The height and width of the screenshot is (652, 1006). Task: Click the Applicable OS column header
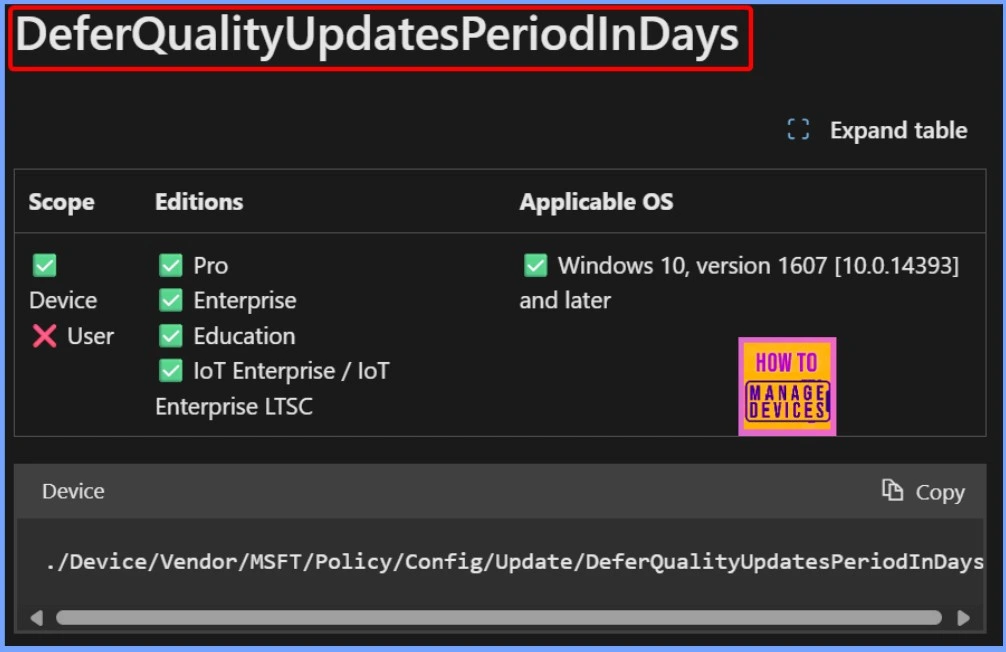click(596, 202)
